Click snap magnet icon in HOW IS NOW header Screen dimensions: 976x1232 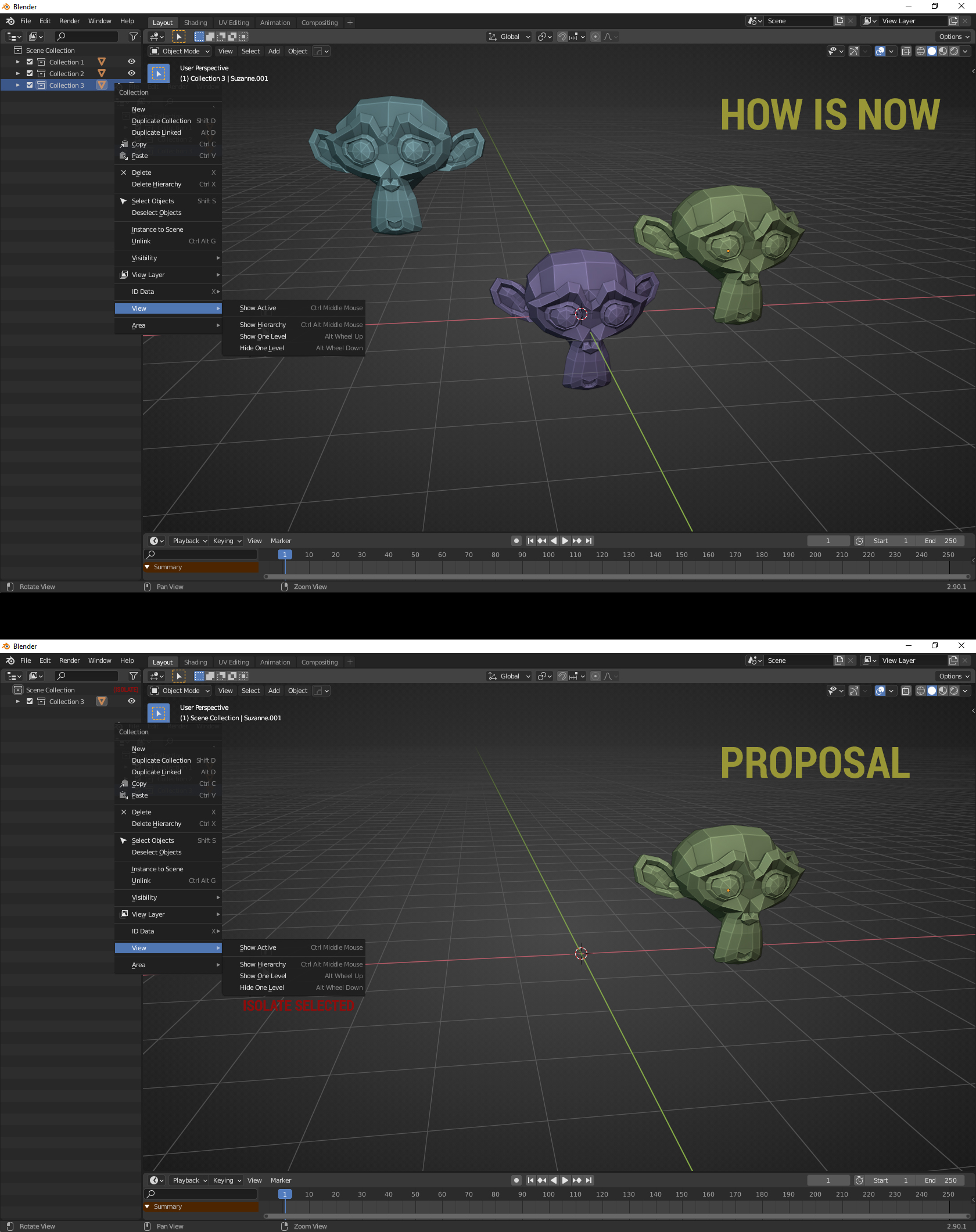tap(562, 37)
